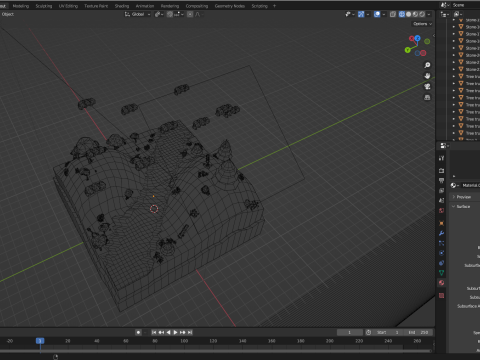
Task: Click the blue Z axis gizmo ball
Action: [417, 38]
